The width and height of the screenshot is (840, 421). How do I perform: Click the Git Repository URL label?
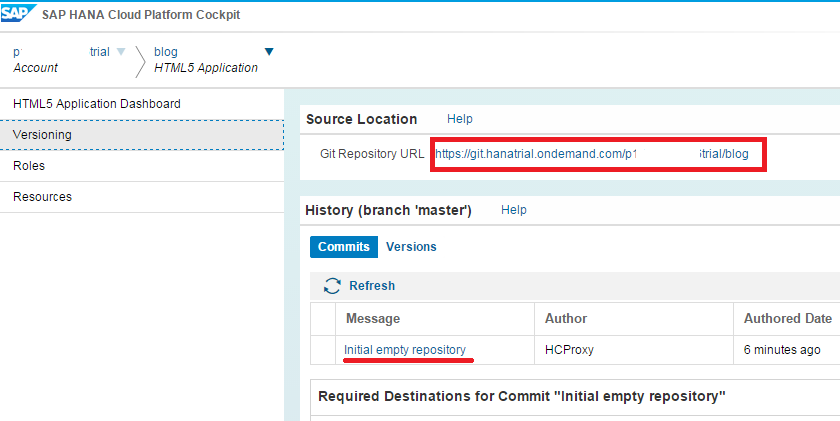tap(372, 154)
